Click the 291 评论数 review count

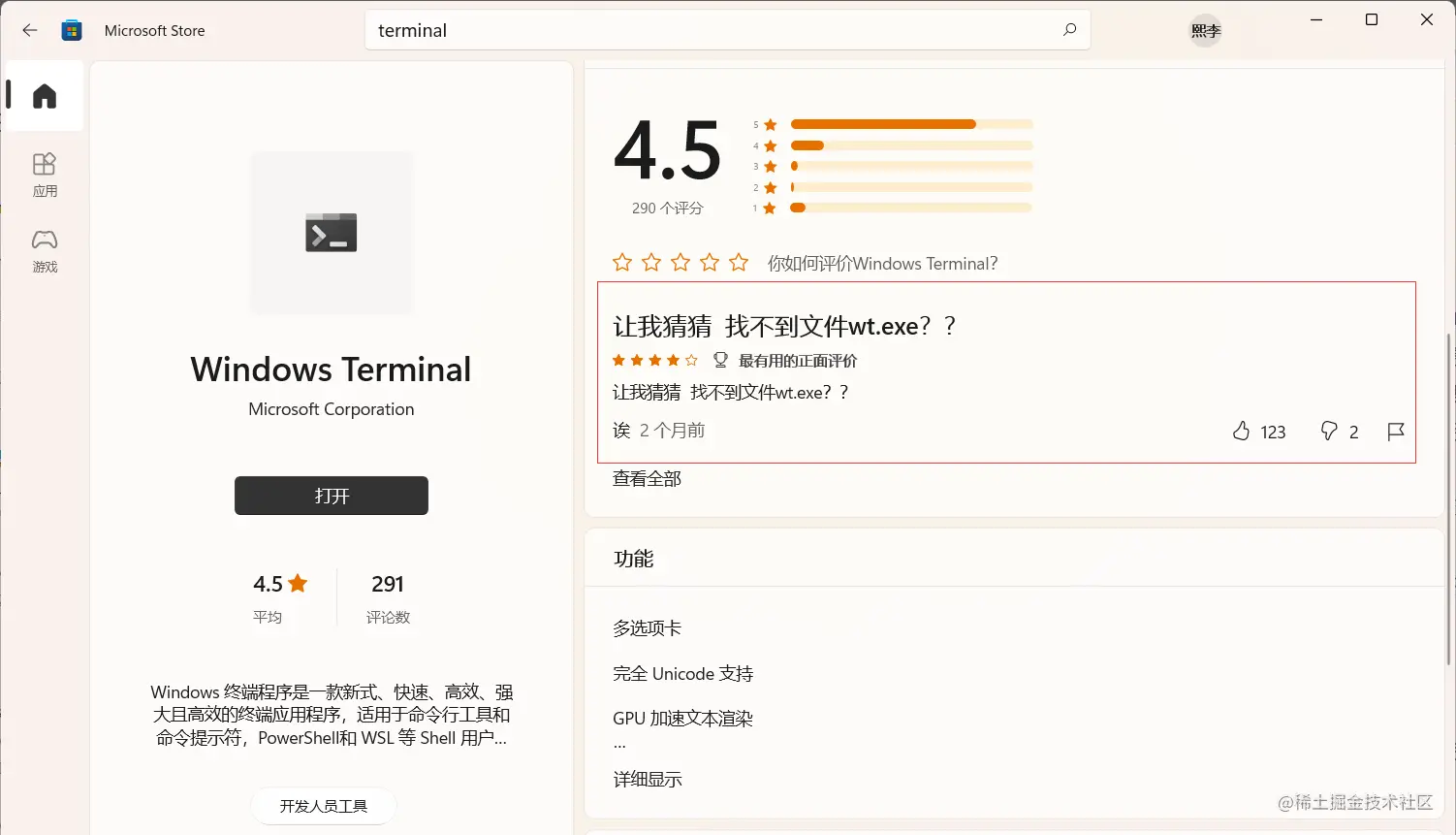coord(388,597)
